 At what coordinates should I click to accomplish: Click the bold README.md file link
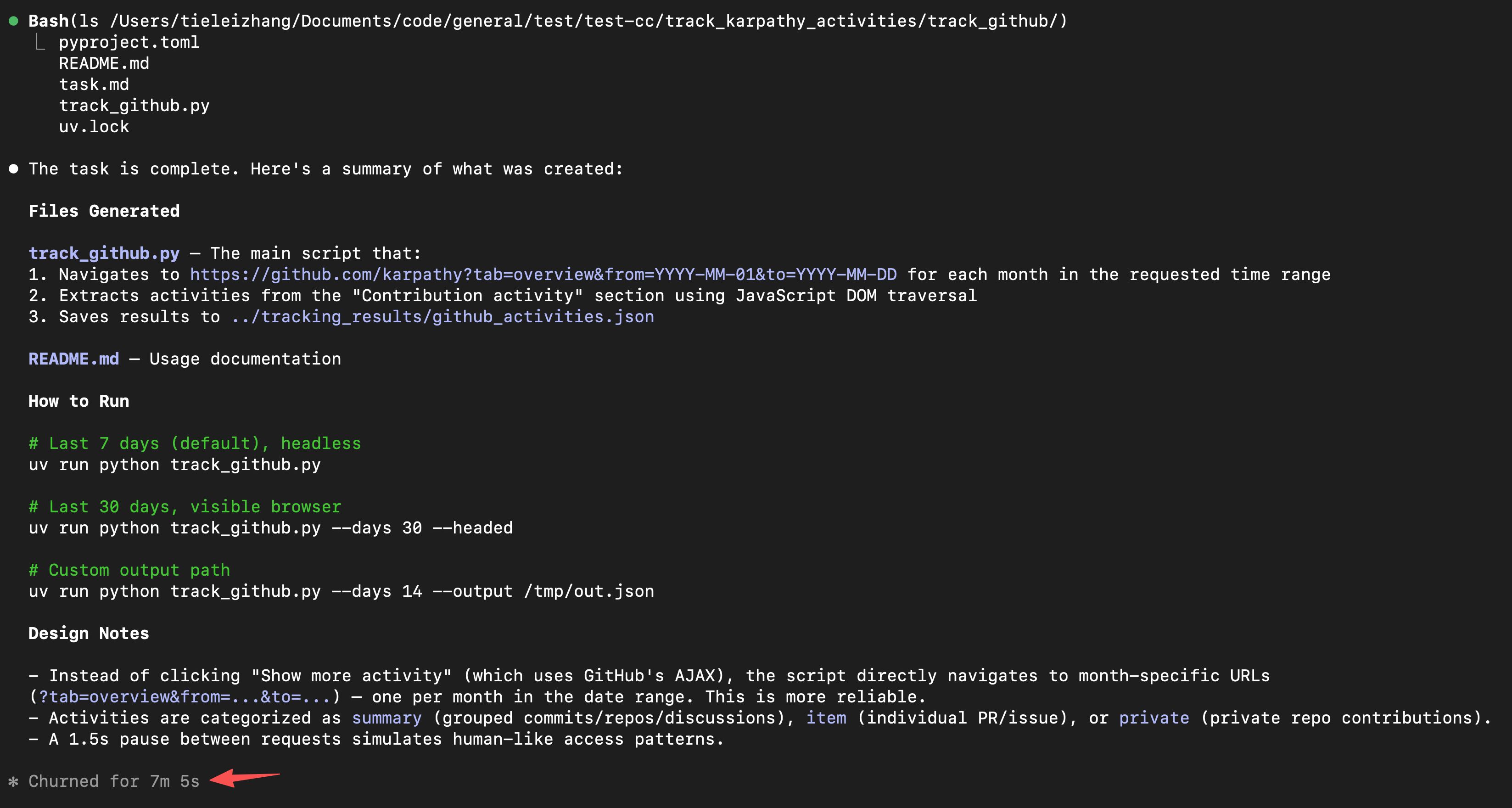pos(74,359)
